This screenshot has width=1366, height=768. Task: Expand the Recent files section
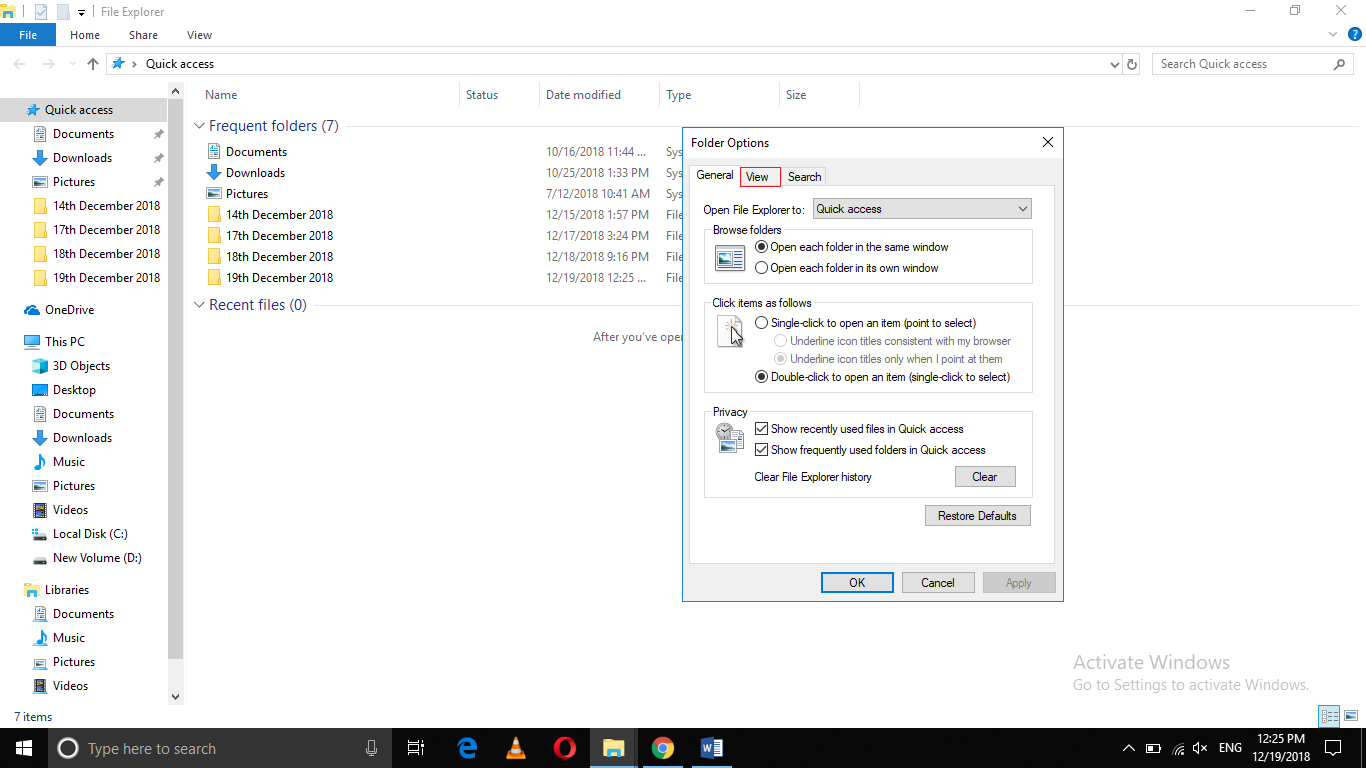pos(198,305)
